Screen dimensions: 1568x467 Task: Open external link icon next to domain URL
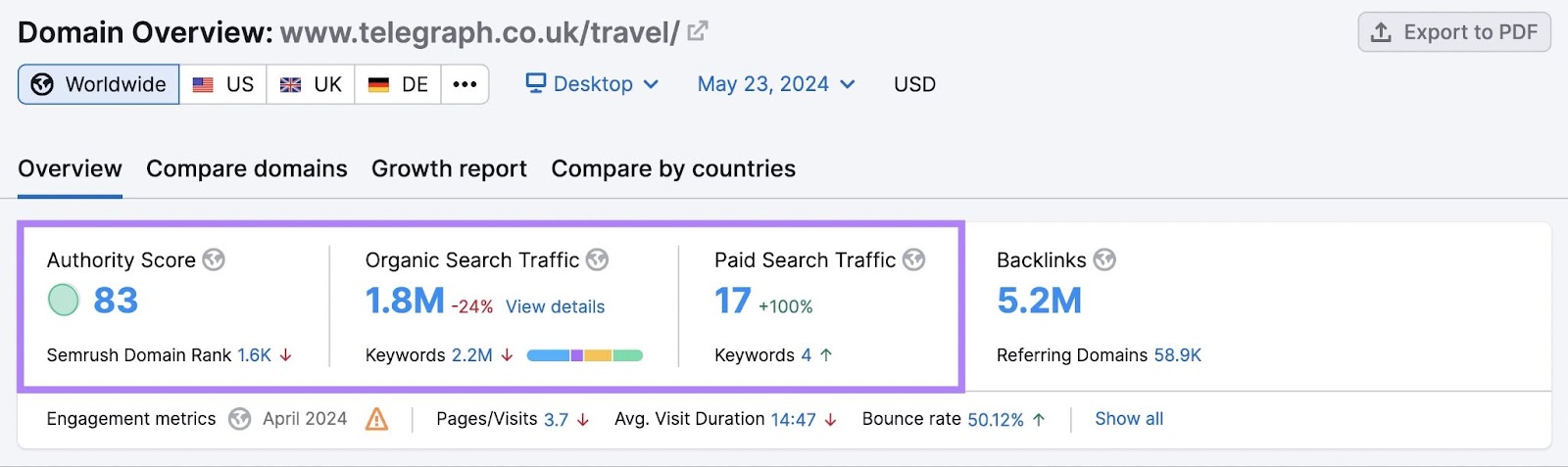(697, 31)
